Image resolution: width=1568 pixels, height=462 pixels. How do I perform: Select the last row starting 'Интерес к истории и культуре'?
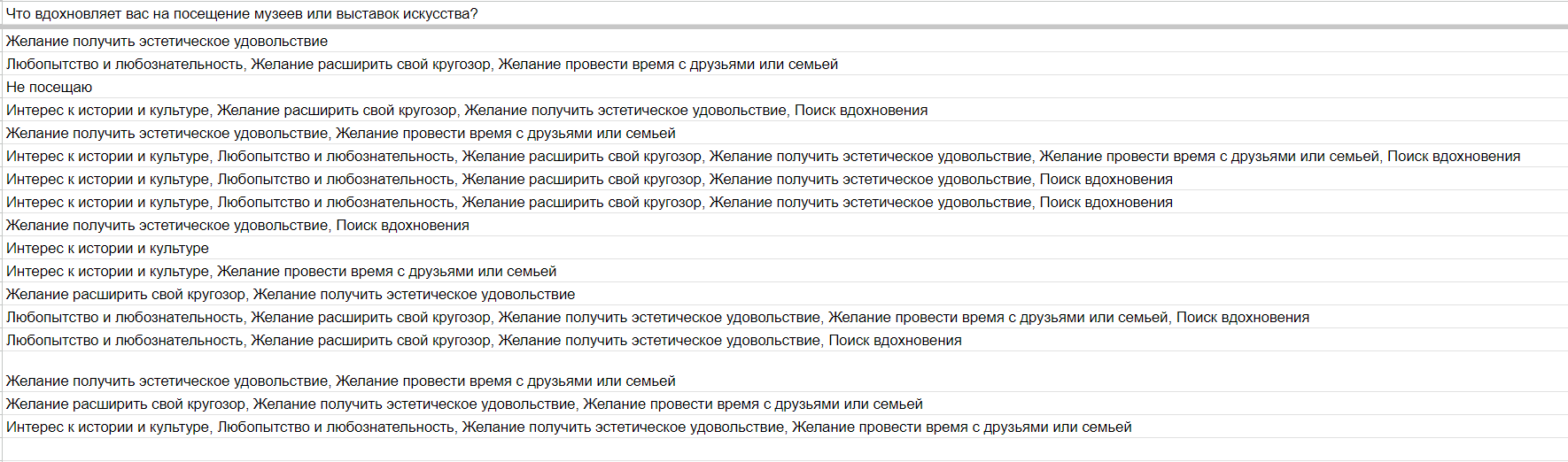(x=784, y=427)
